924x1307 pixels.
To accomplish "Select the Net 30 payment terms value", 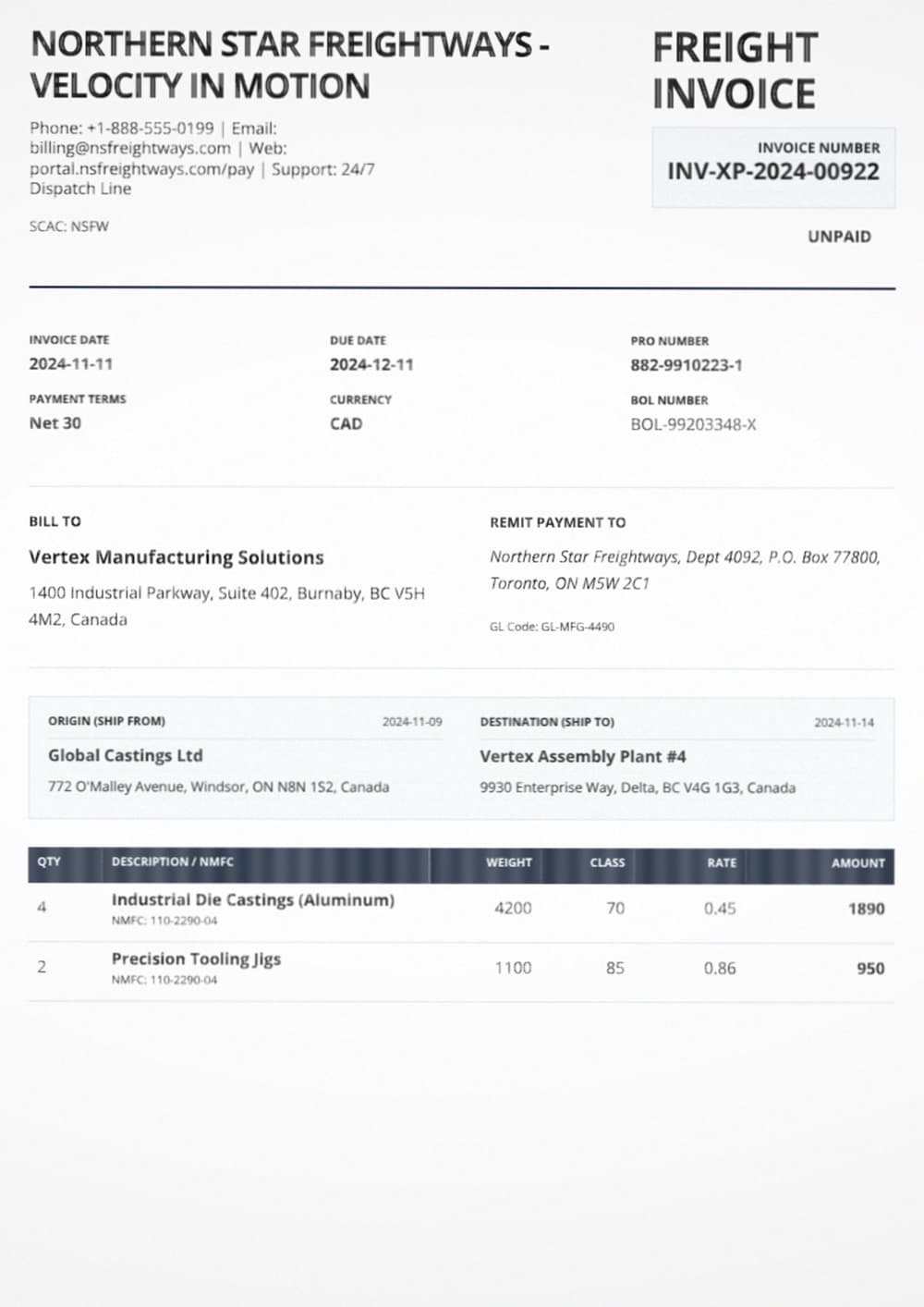I will (55, 423).
